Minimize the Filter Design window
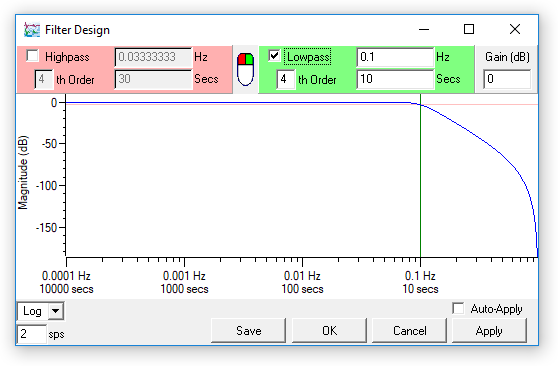 tap(423, 29)
